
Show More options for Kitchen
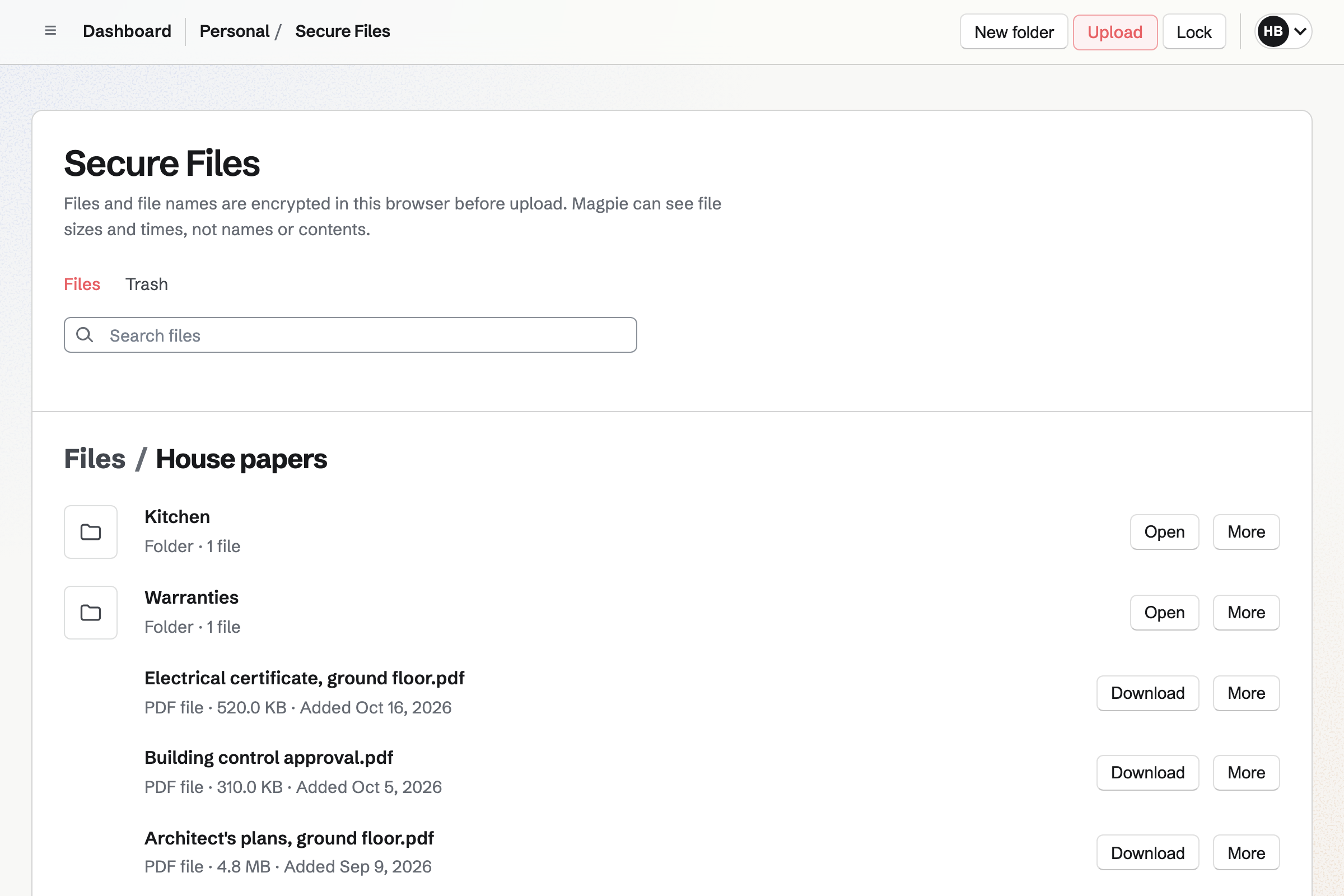pos(1245,532)
